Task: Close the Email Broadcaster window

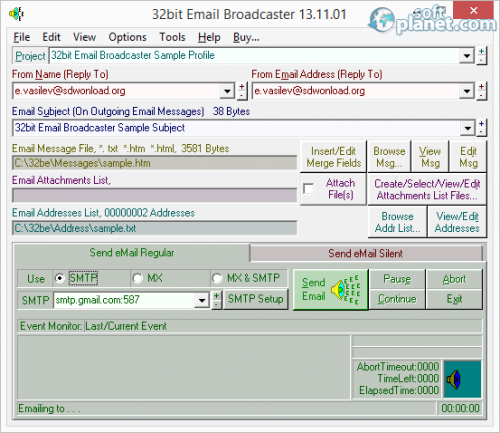Action: [x=474, y=11]
